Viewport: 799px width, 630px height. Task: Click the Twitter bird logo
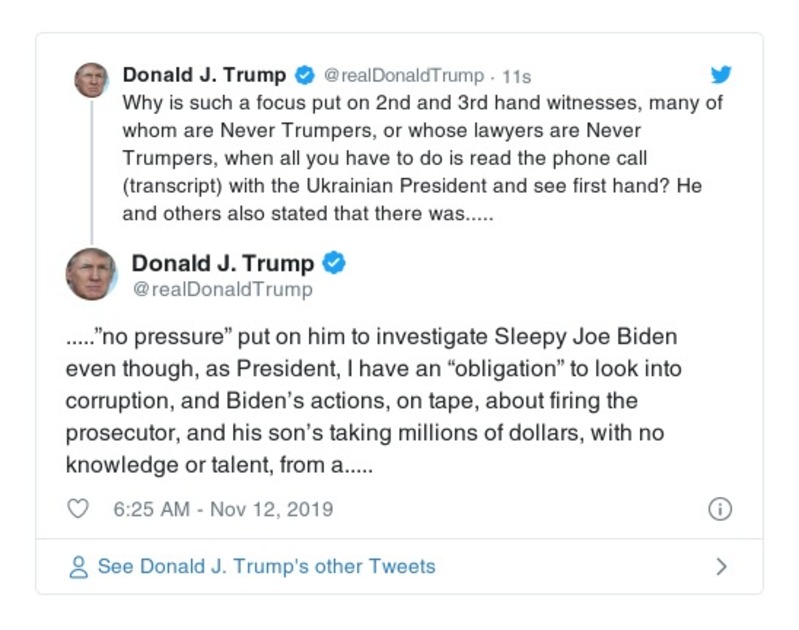[721, 75]
